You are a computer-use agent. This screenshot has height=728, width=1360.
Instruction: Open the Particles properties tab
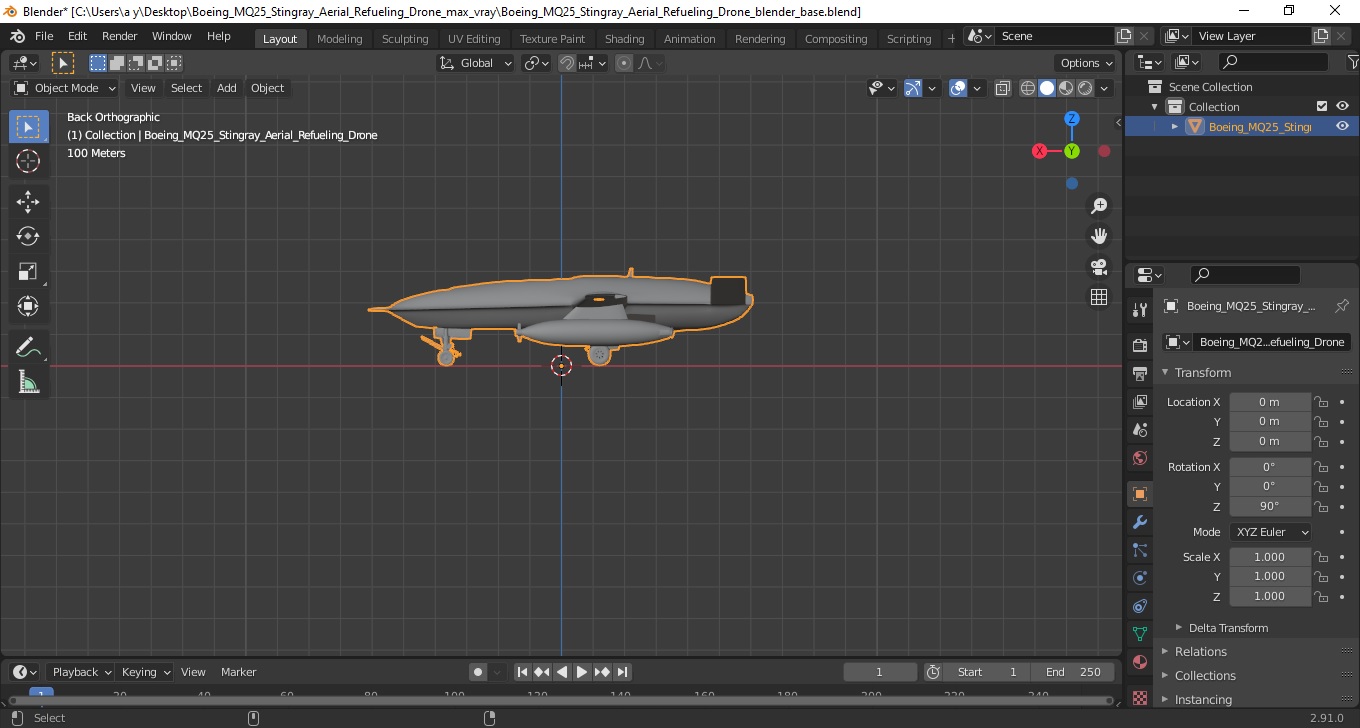1140,550
